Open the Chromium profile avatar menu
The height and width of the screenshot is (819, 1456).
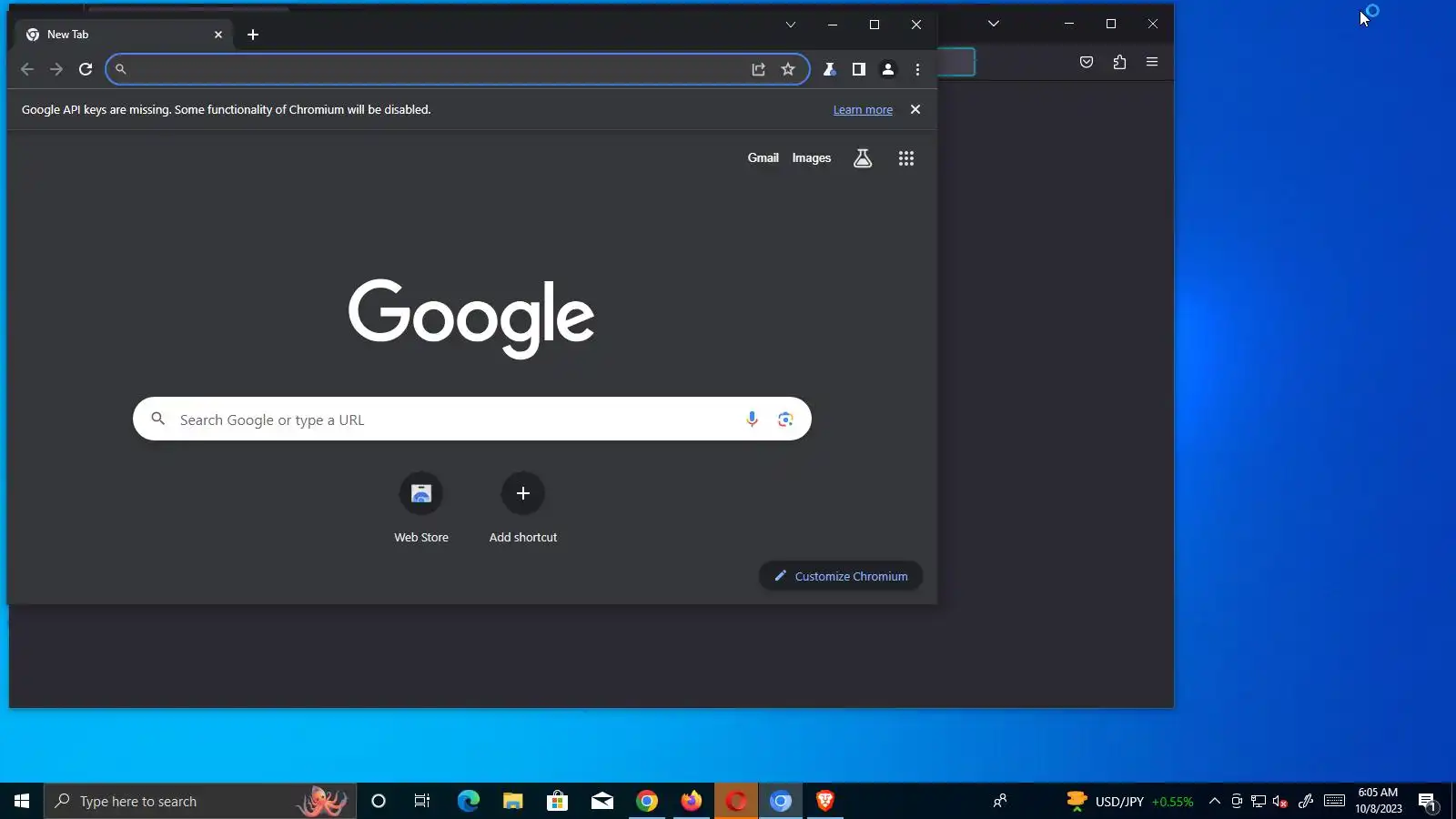[x=888, y=69]
